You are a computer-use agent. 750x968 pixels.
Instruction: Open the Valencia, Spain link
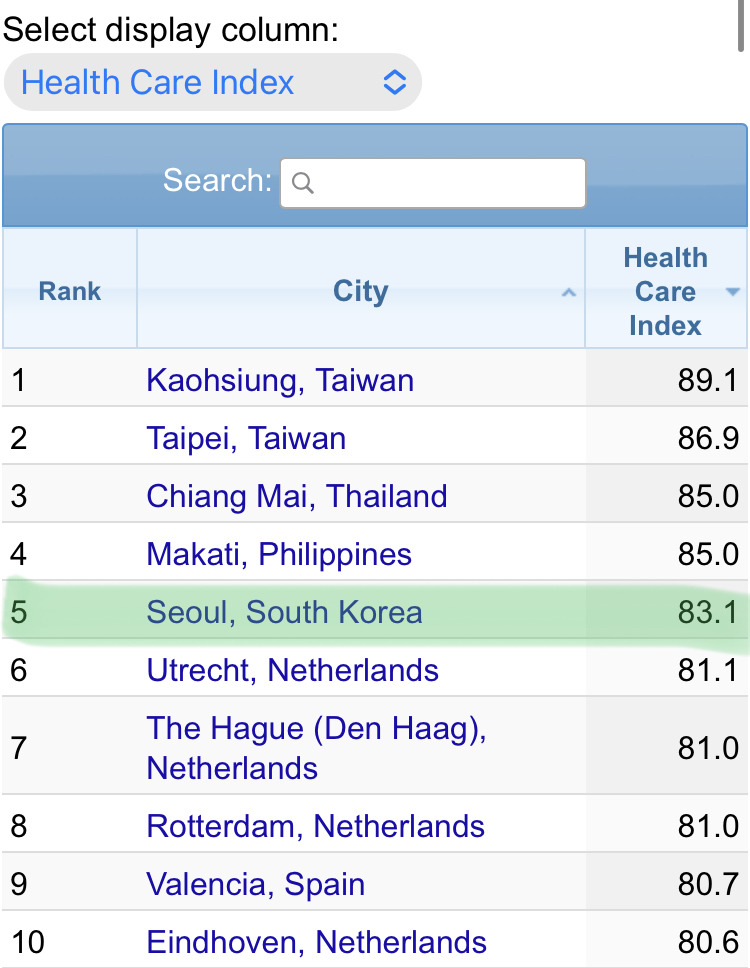pyautogui.click(x=255, y=884)
